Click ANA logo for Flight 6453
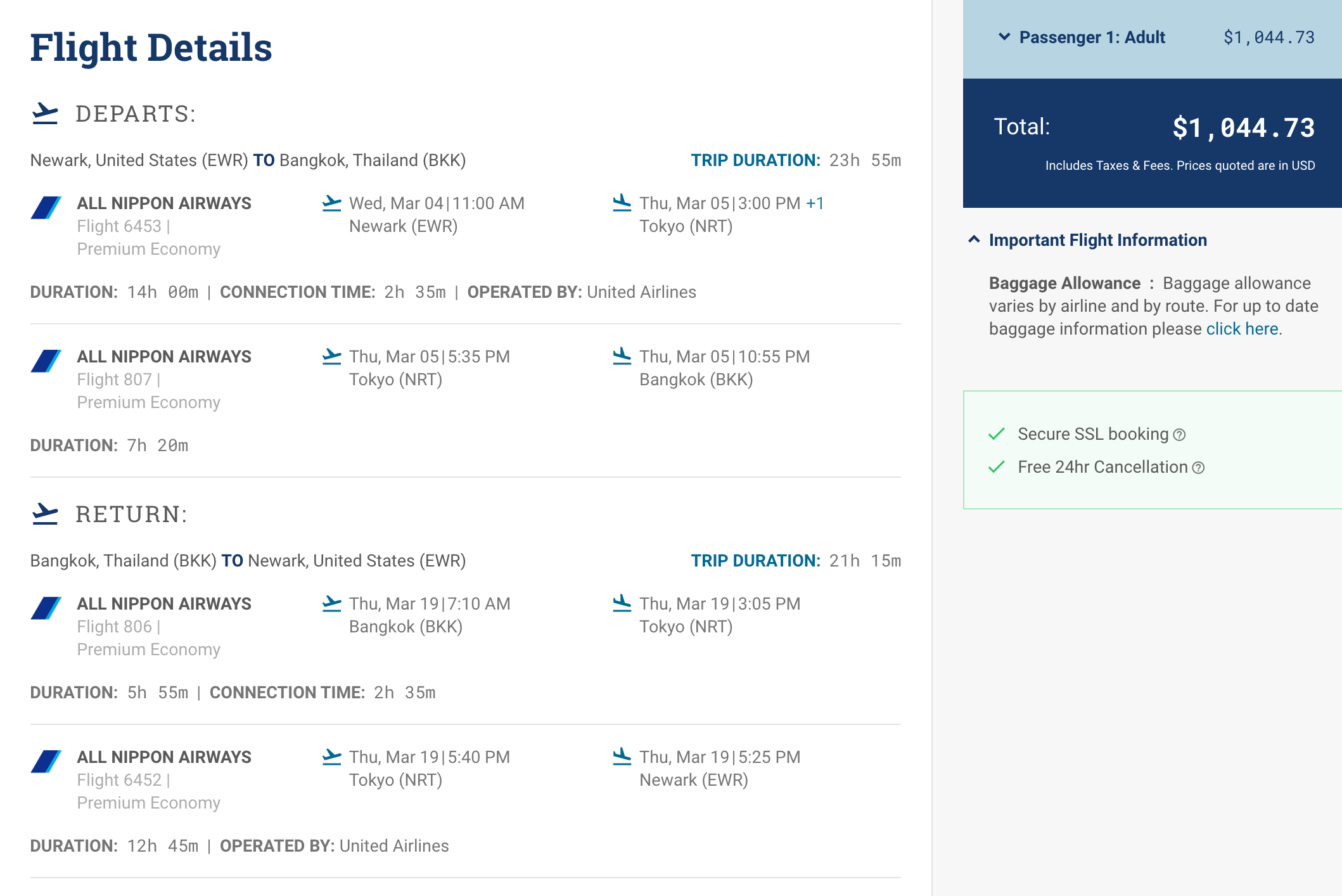 (x=46, y=208)
